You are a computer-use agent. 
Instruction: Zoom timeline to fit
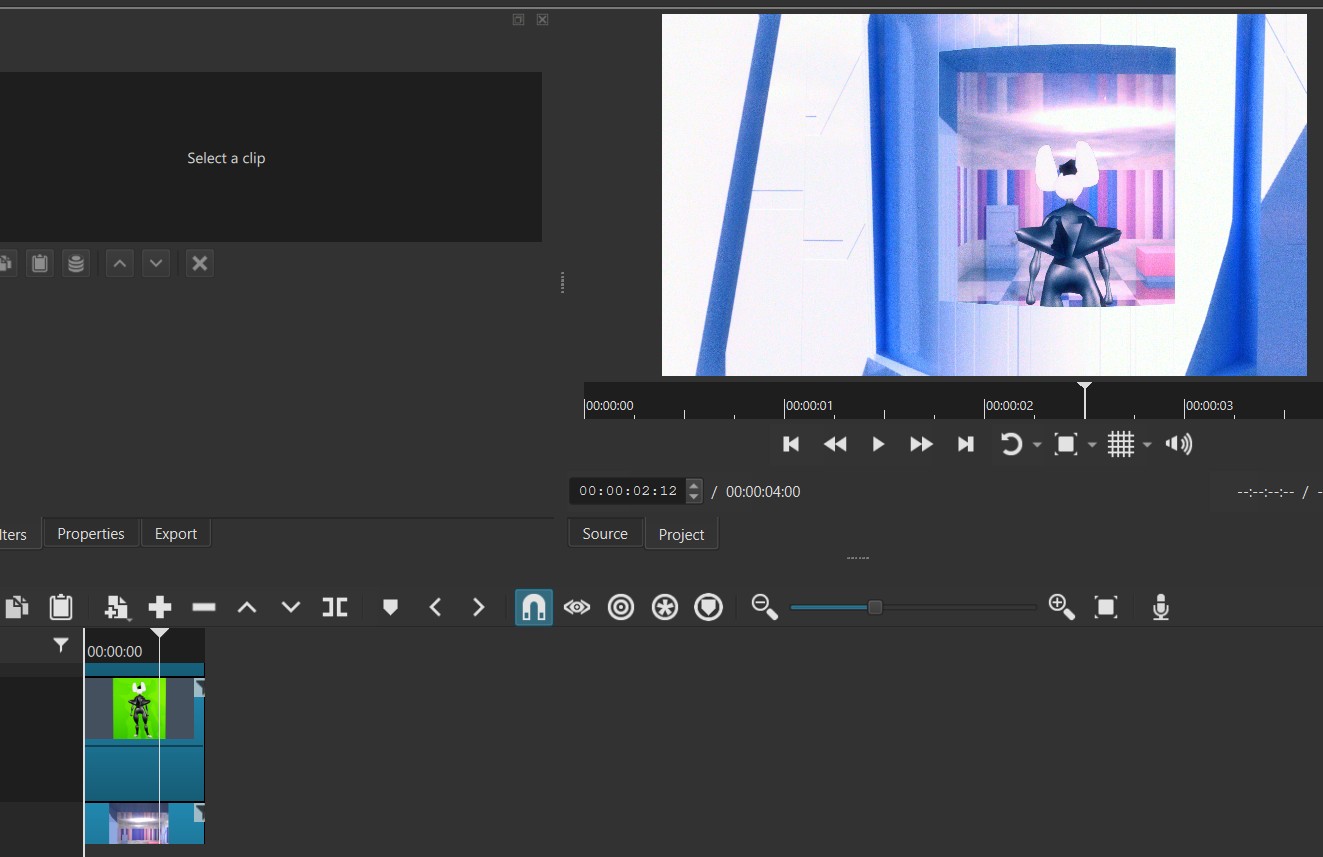pos(1105,607)
